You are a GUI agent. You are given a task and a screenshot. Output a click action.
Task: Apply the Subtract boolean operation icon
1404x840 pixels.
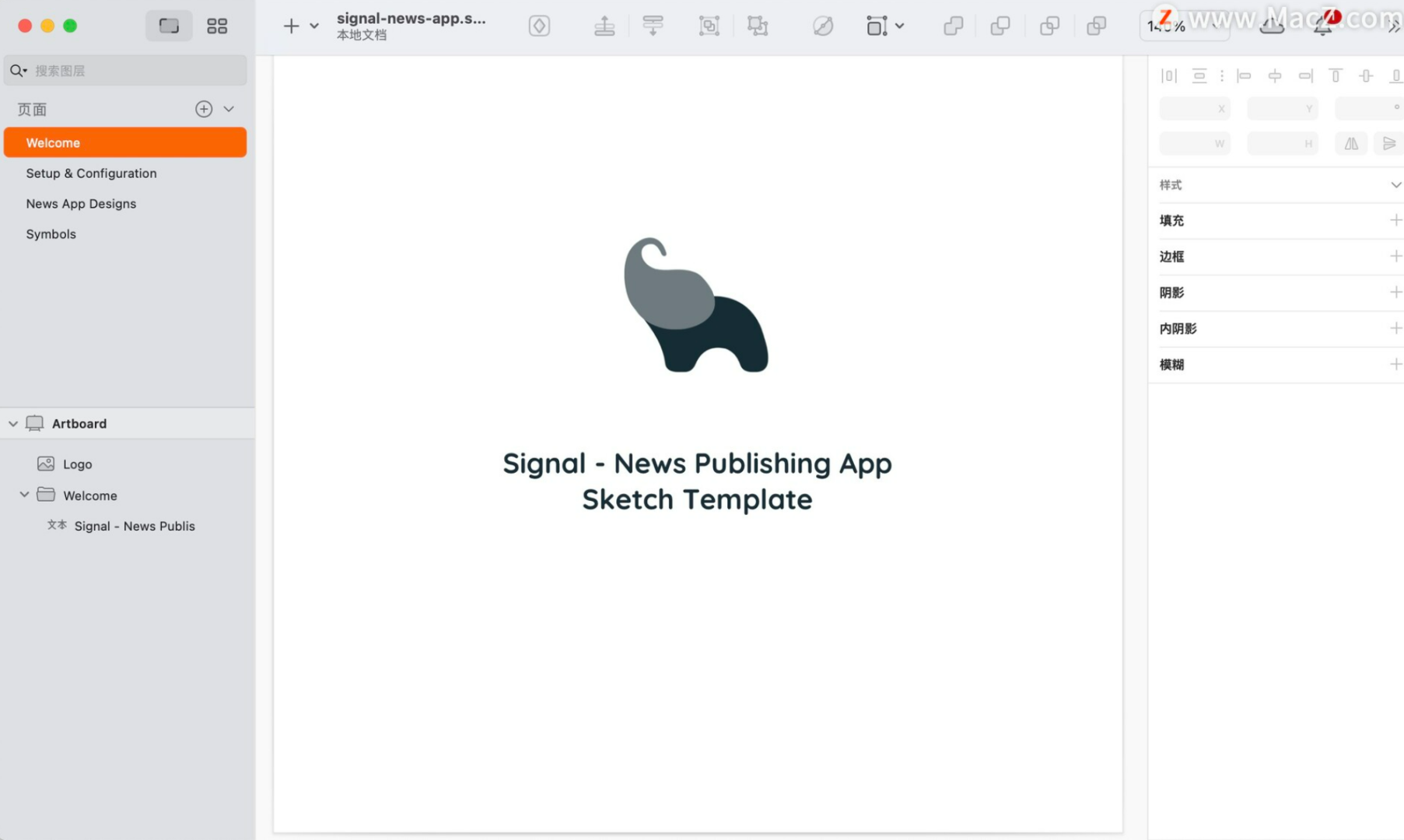(x=1000, y=26)
